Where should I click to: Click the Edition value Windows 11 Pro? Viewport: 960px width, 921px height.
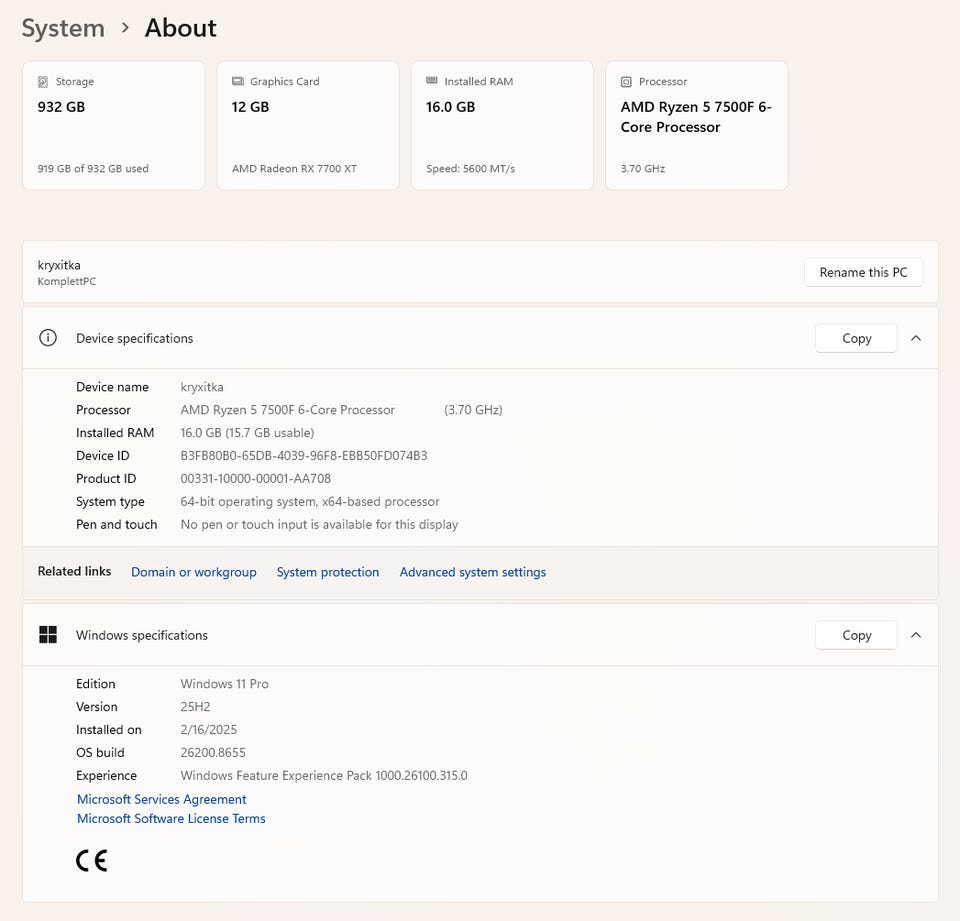click(225, 684)
